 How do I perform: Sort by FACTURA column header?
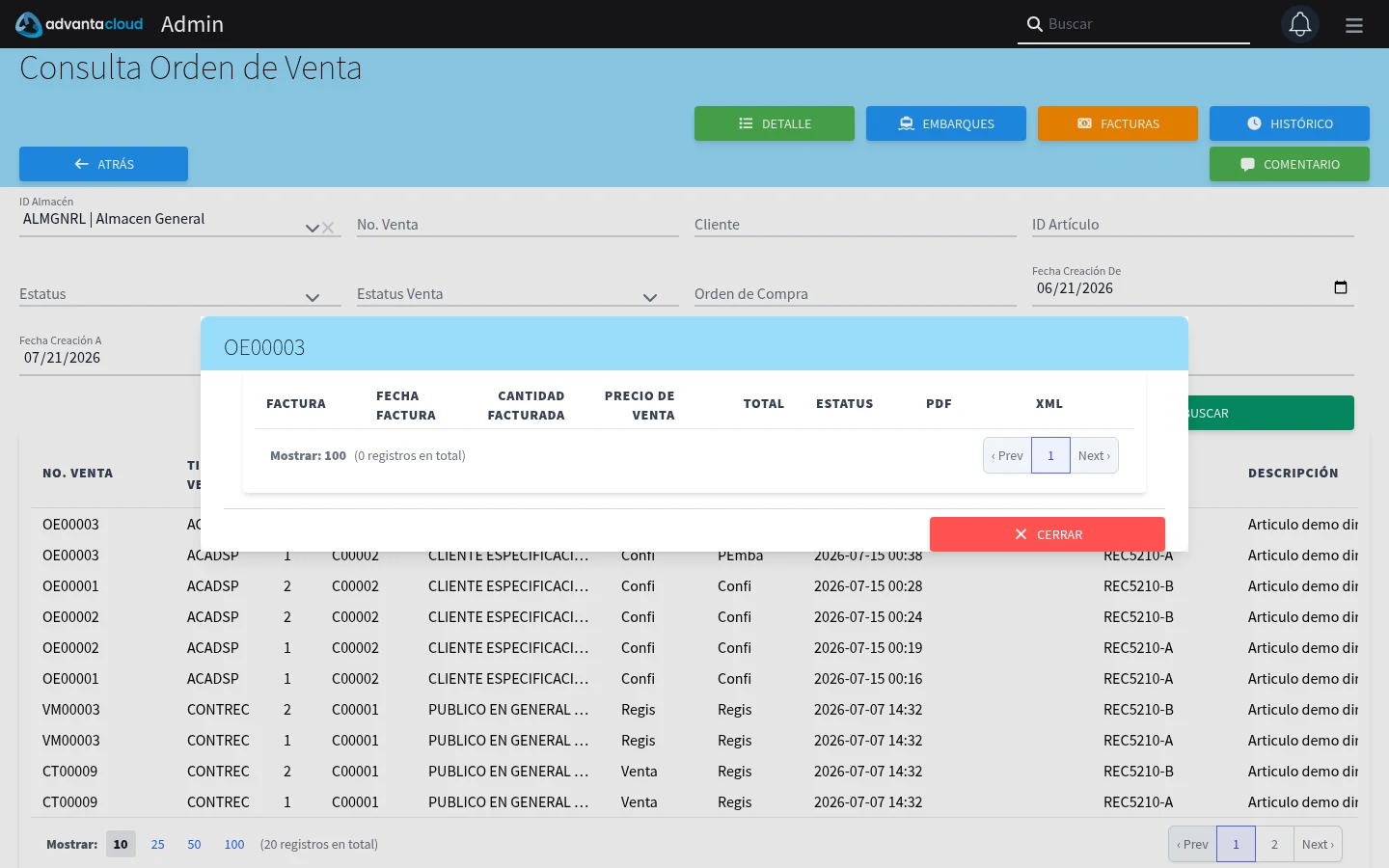point(296,404)
